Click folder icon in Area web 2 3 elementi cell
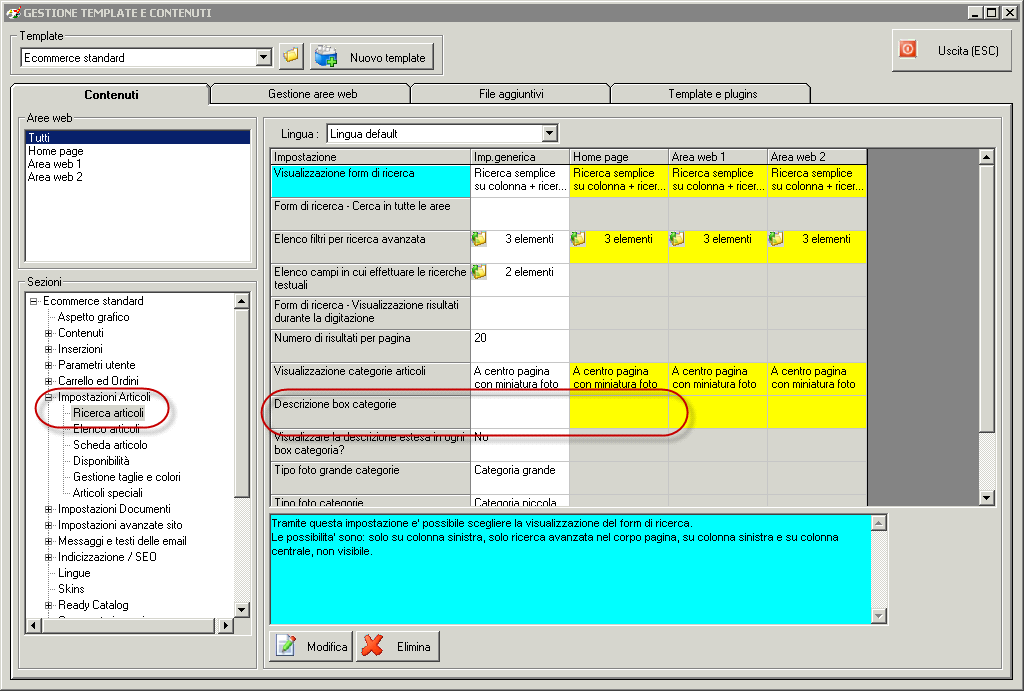Screen dimensions: 1024x691 777,240
